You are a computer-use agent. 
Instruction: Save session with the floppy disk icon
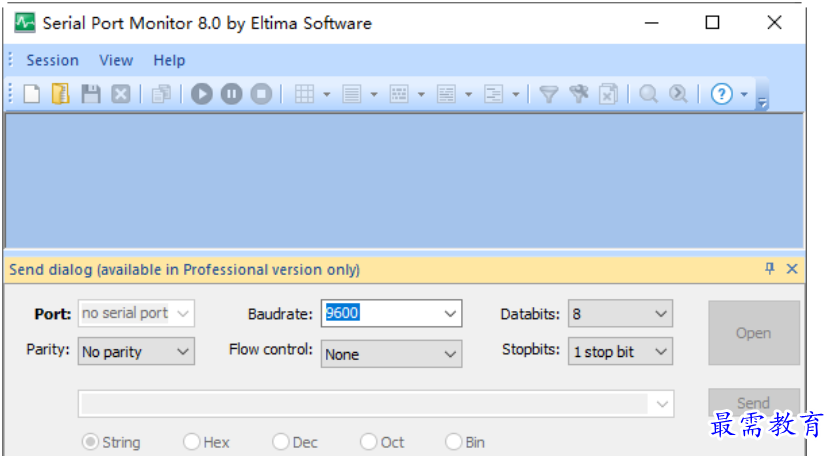(91, 94)
